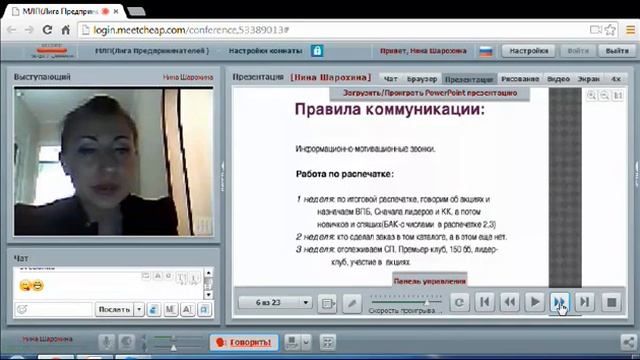Click the Russian flag language icon
640x360 pixels.
pyautogui.click(x=486, y=51)
